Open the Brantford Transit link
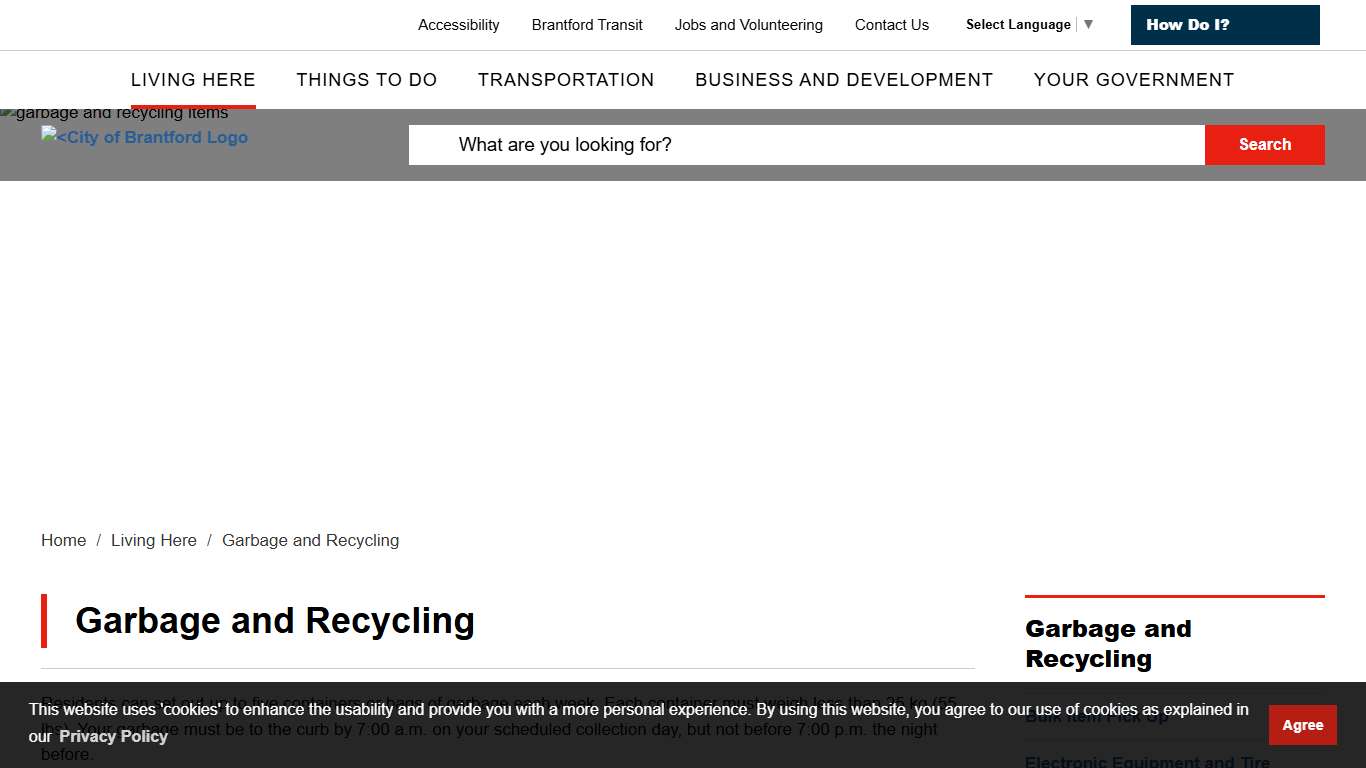 coord(587,24)
